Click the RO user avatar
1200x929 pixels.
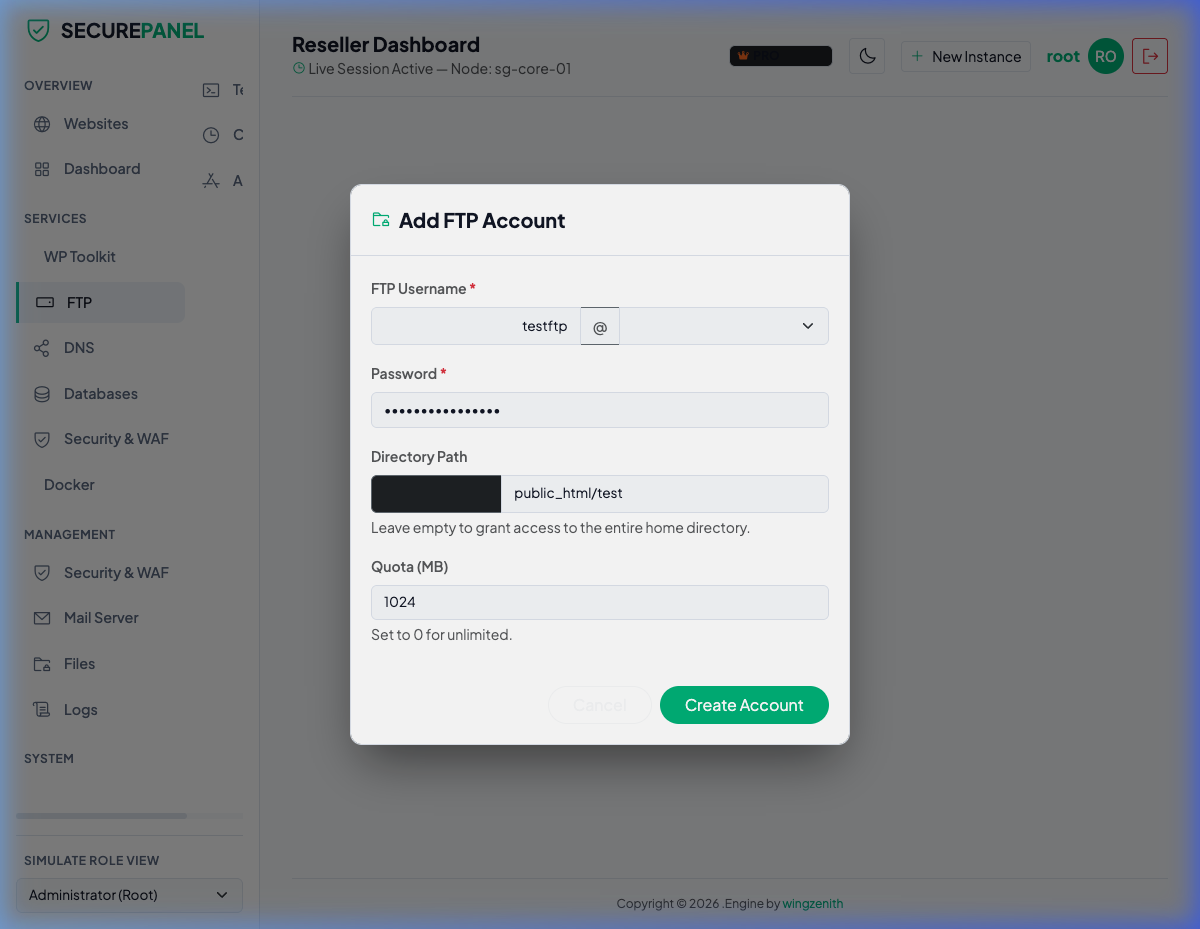pyautogui.click(x=1106, y=56)
